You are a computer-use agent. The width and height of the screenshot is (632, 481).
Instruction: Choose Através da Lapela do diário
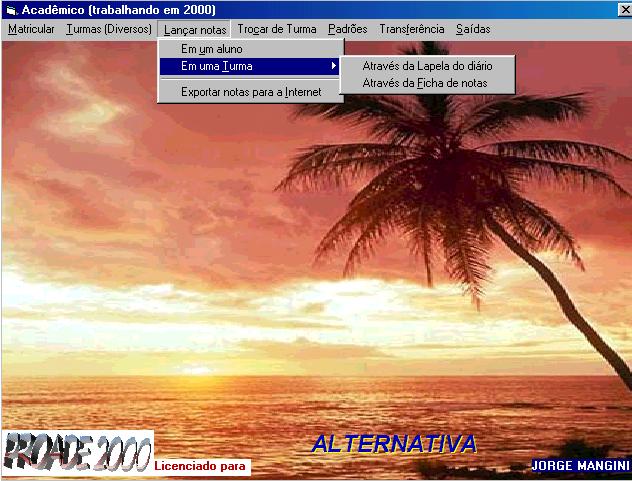(x=427, y=66)
